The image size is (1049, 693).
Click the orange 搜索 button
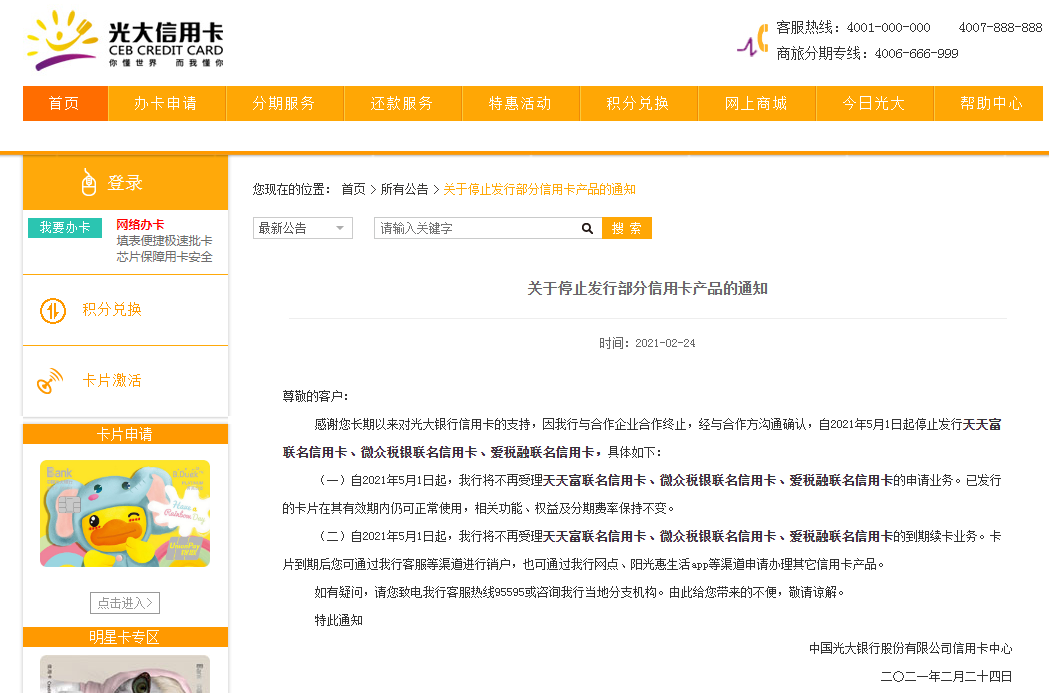tap(627, 228)
